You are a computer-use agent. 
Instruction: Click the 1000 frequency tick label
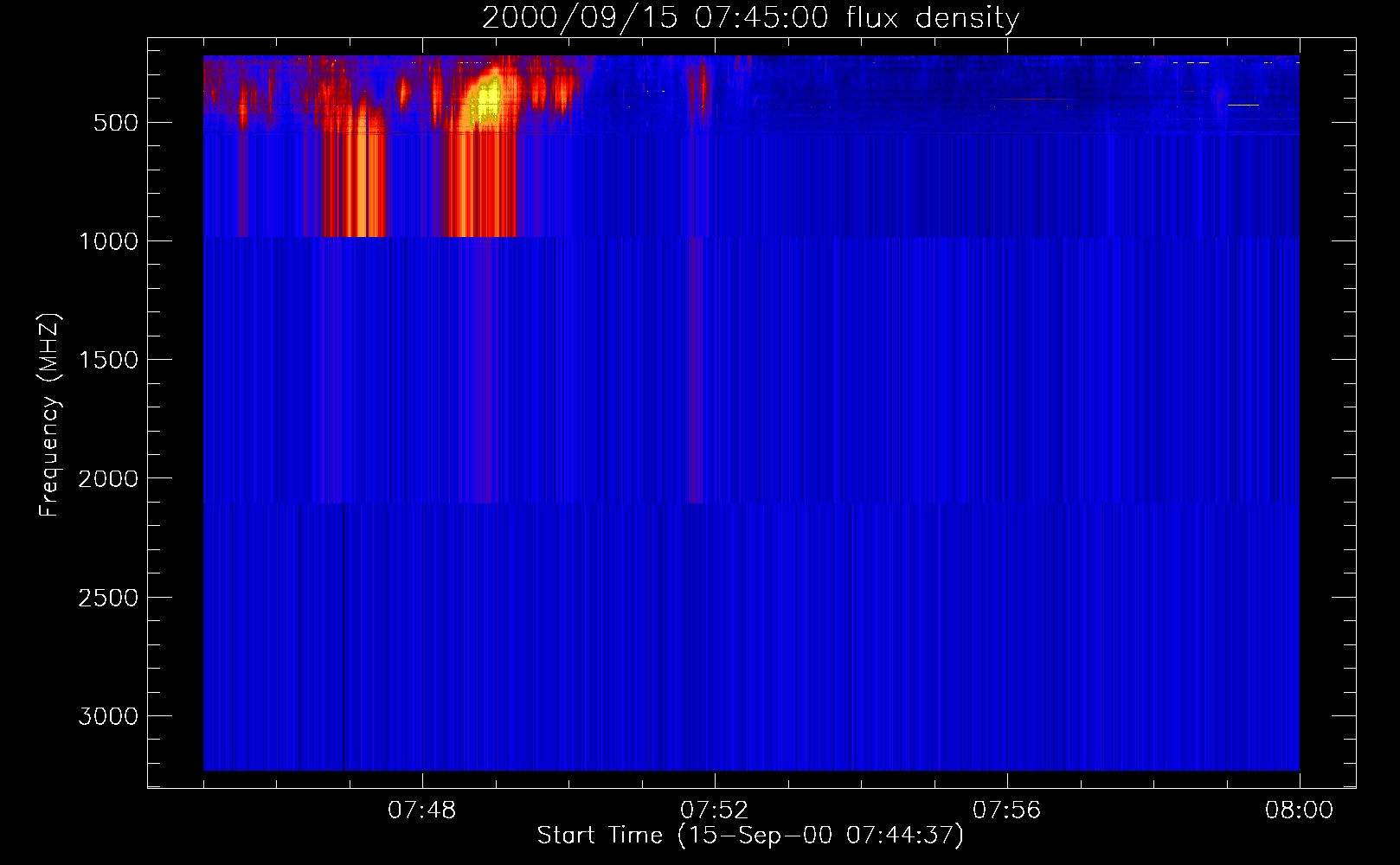(x=108, y=241)
